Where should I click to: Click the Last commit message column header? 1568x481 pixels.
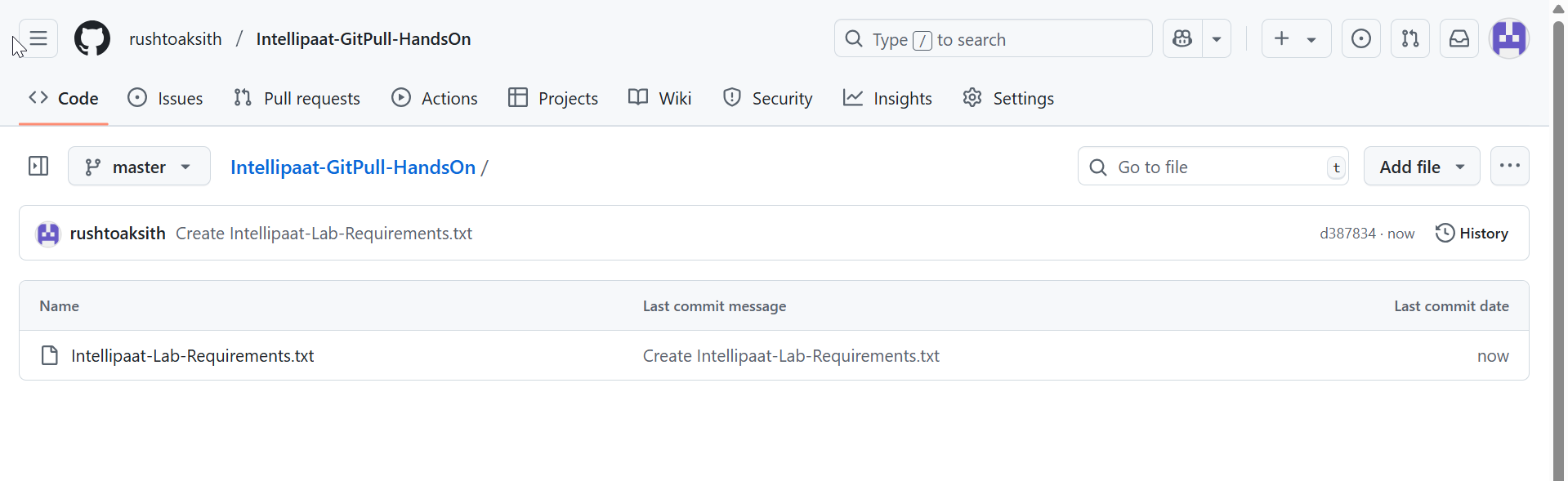[x=714, y=306]
